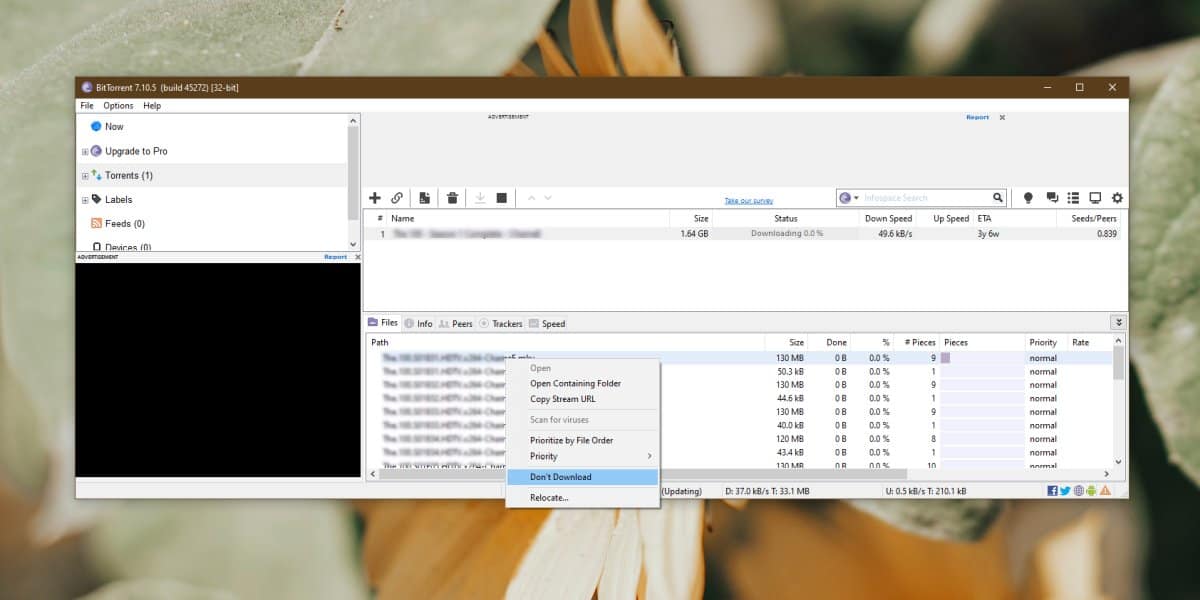
Task: Choose Copy Stream URL in context menu
Action: (x=582, y=399)
